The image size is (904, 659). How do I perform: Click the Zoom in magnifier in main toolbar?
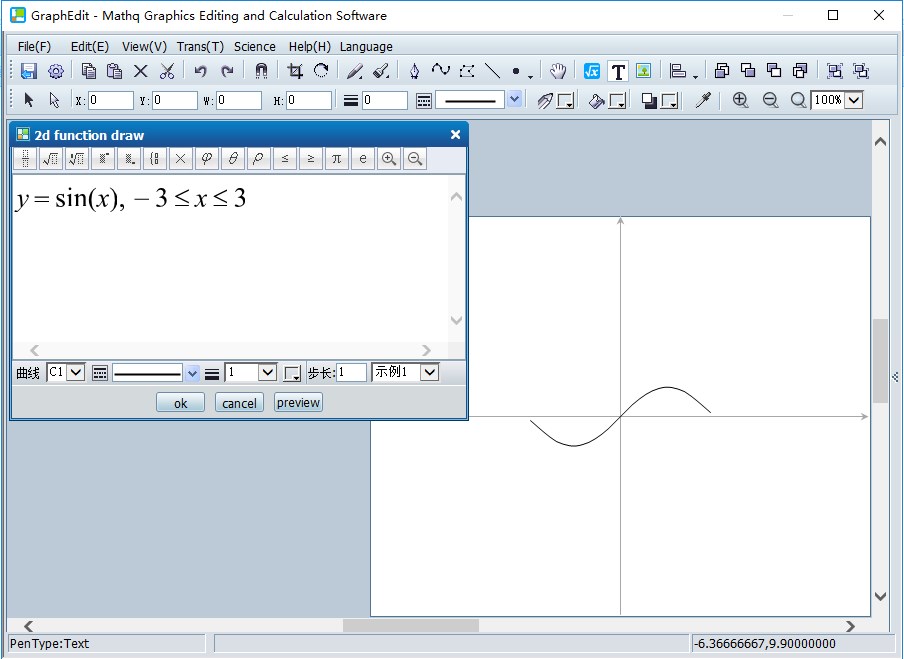point(740,100)
